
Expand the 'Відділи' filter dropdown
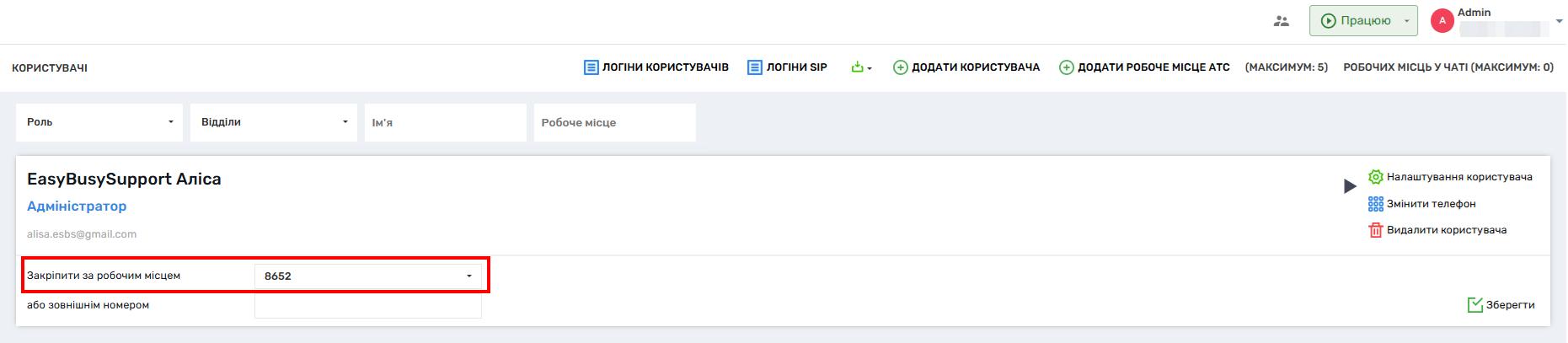[273, 122]
